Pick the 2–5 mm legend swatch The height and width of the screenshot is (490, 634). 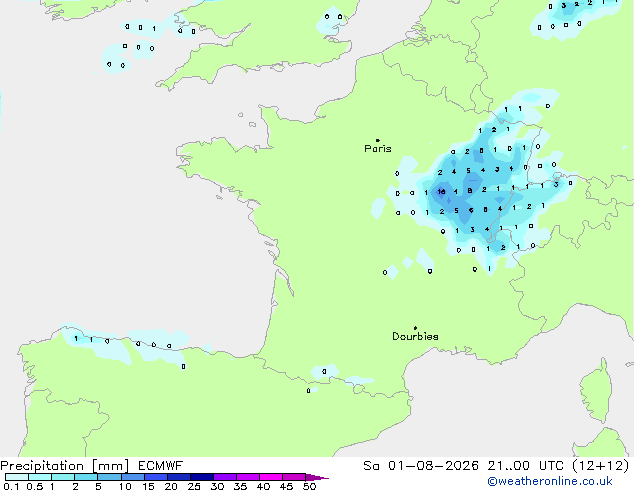point(86,477)
